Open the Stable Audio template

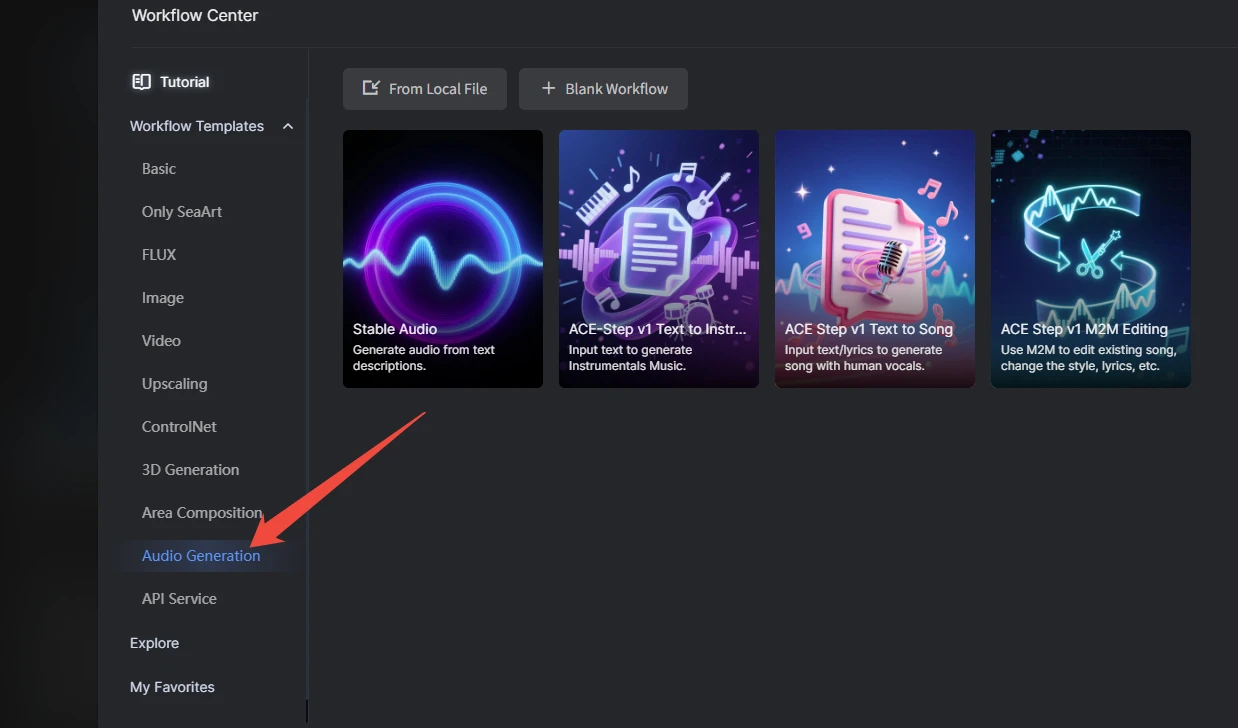442,258
